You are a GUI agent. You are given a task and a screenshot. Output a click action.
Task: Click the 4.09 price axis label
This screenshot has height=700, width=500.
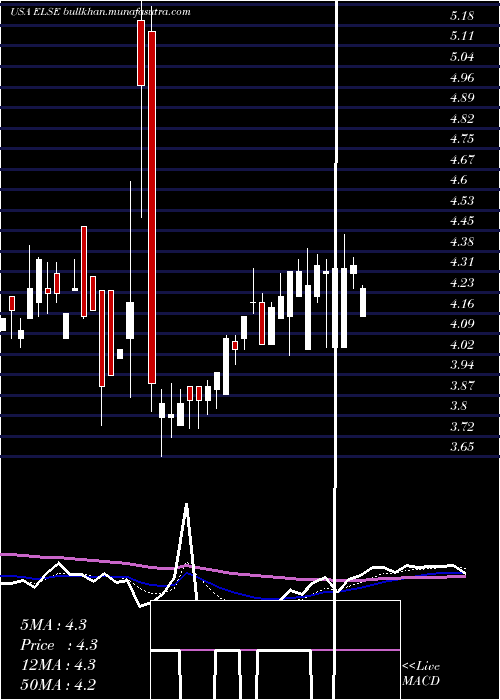462,324
